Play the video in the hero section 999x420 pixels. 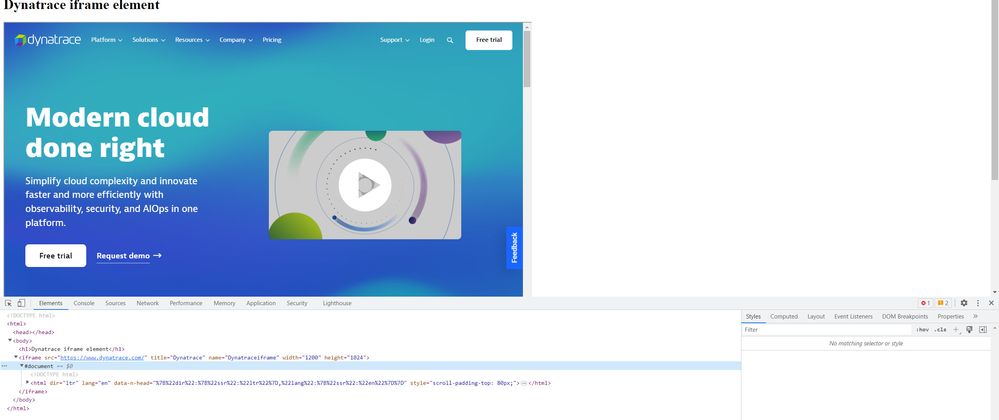click(x=364, y=185)
